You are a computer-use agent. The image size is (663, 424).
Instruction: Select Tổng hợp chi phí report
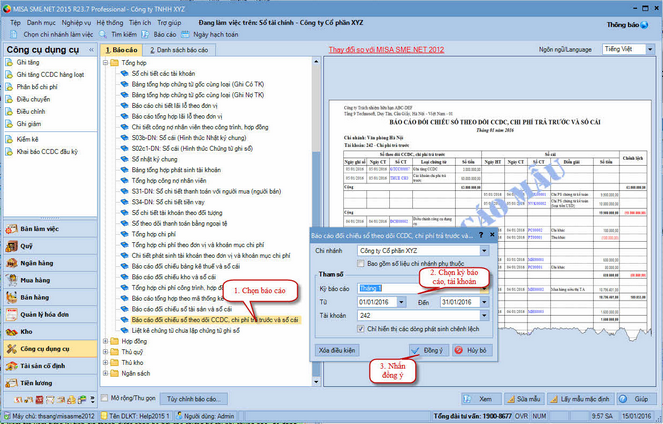tap(153, 234)
